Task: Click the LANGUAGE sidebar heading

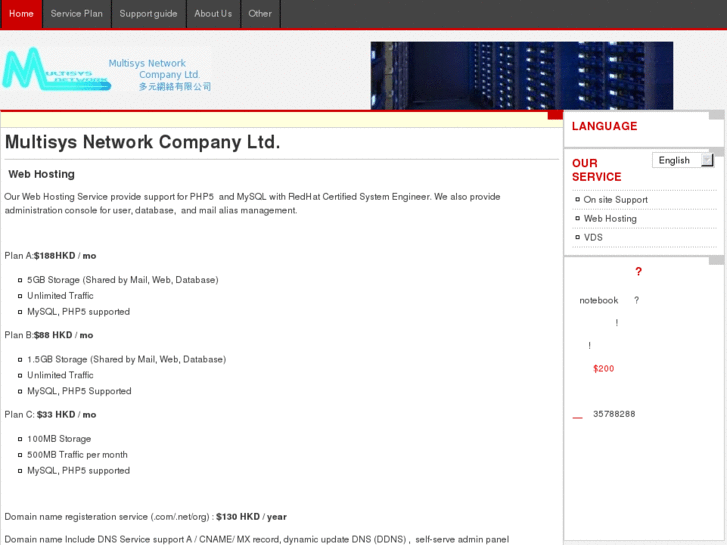Action: point(604,126)
